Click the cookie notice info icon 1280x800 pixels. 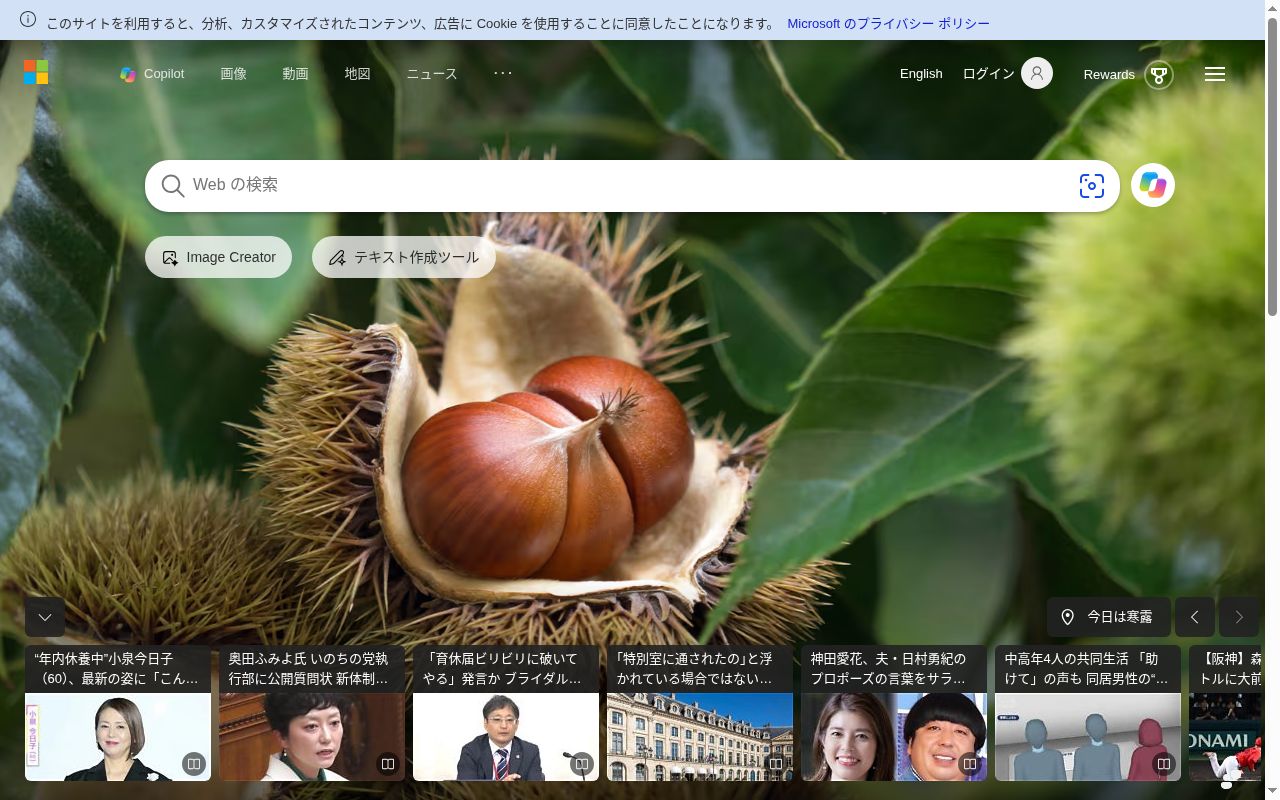point(28,20)
